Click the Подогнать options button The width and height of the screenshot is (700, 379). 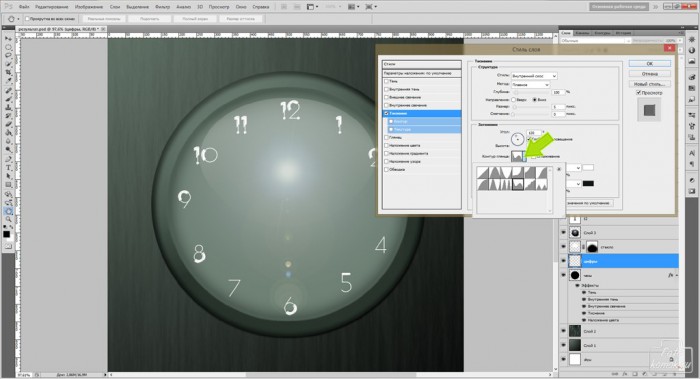click(x=150, y=19)
